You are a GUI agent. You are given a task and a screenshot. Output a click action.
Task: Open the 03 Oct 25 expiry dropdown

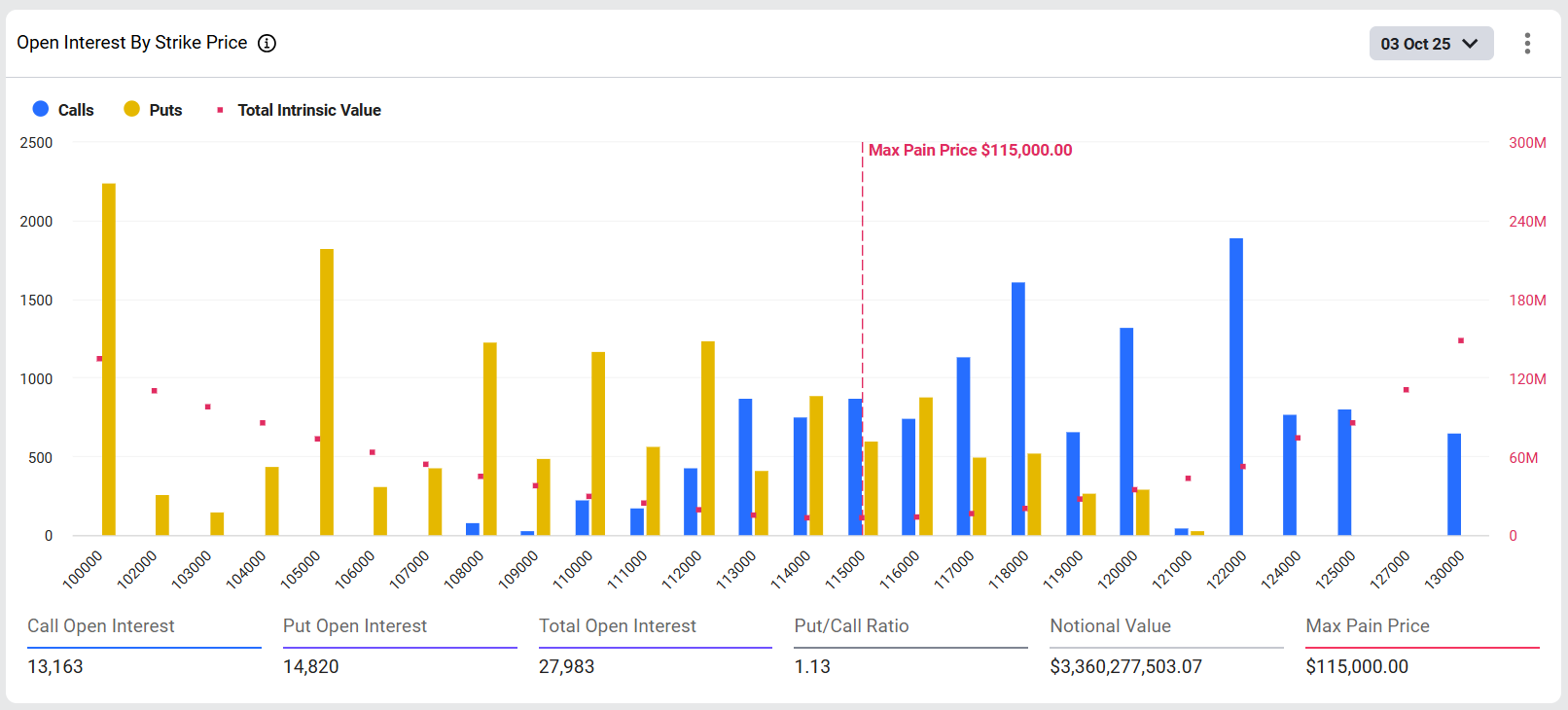1430,44
